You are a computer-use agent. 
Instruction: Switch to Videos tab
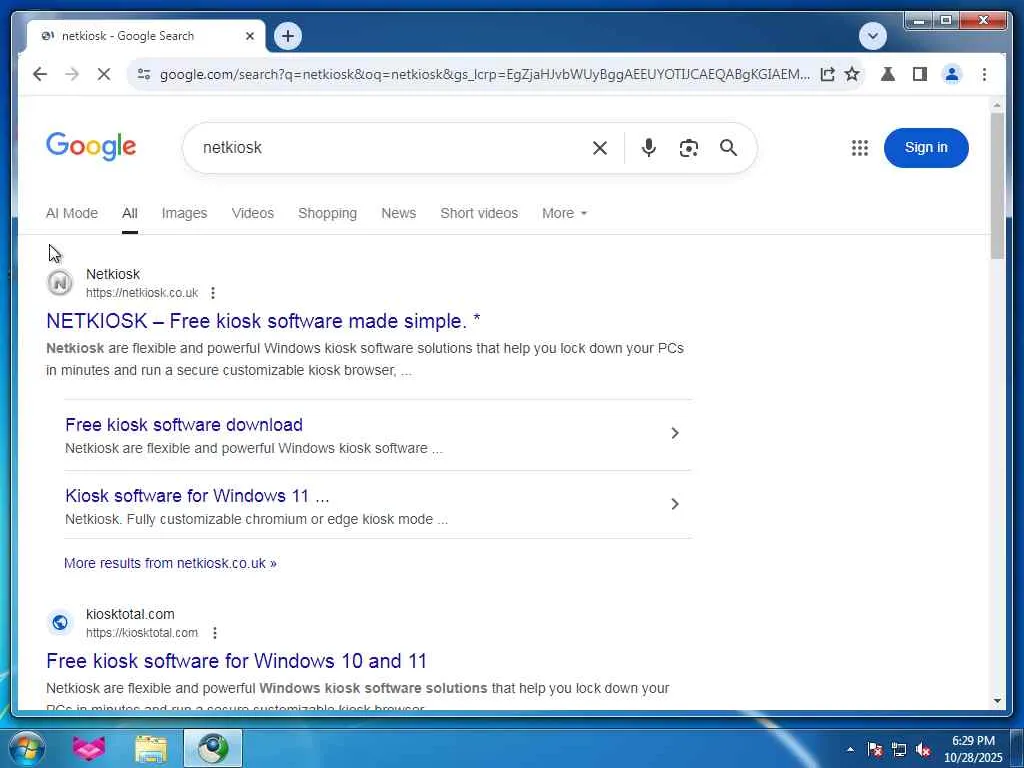pos(253,213)
